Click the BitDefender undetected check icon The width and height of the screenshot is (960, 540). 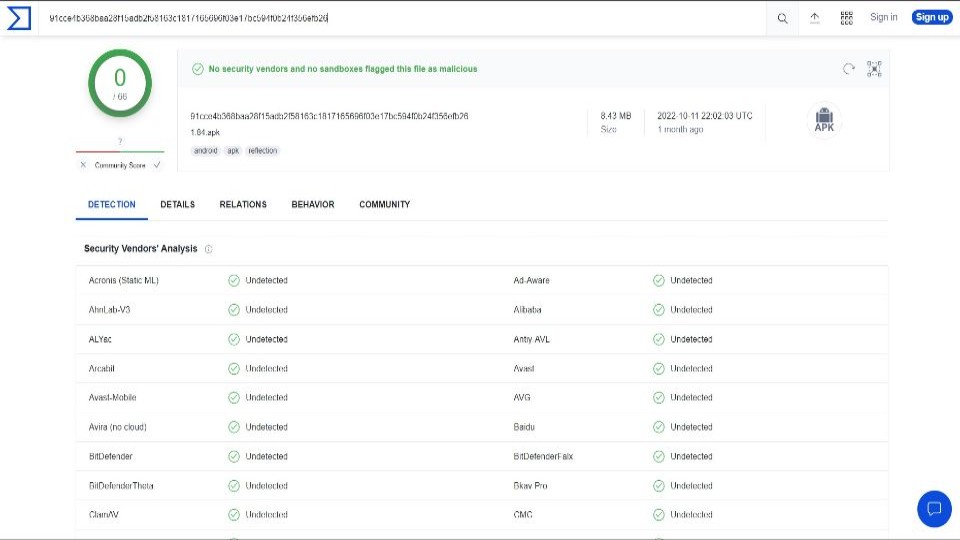coord(234,457)
